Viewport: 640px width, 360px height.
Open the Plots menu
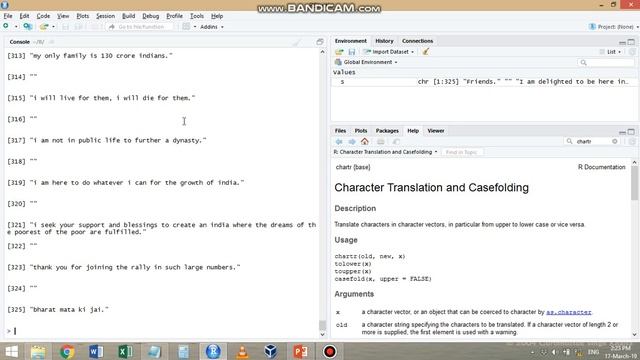click(83, 16)
